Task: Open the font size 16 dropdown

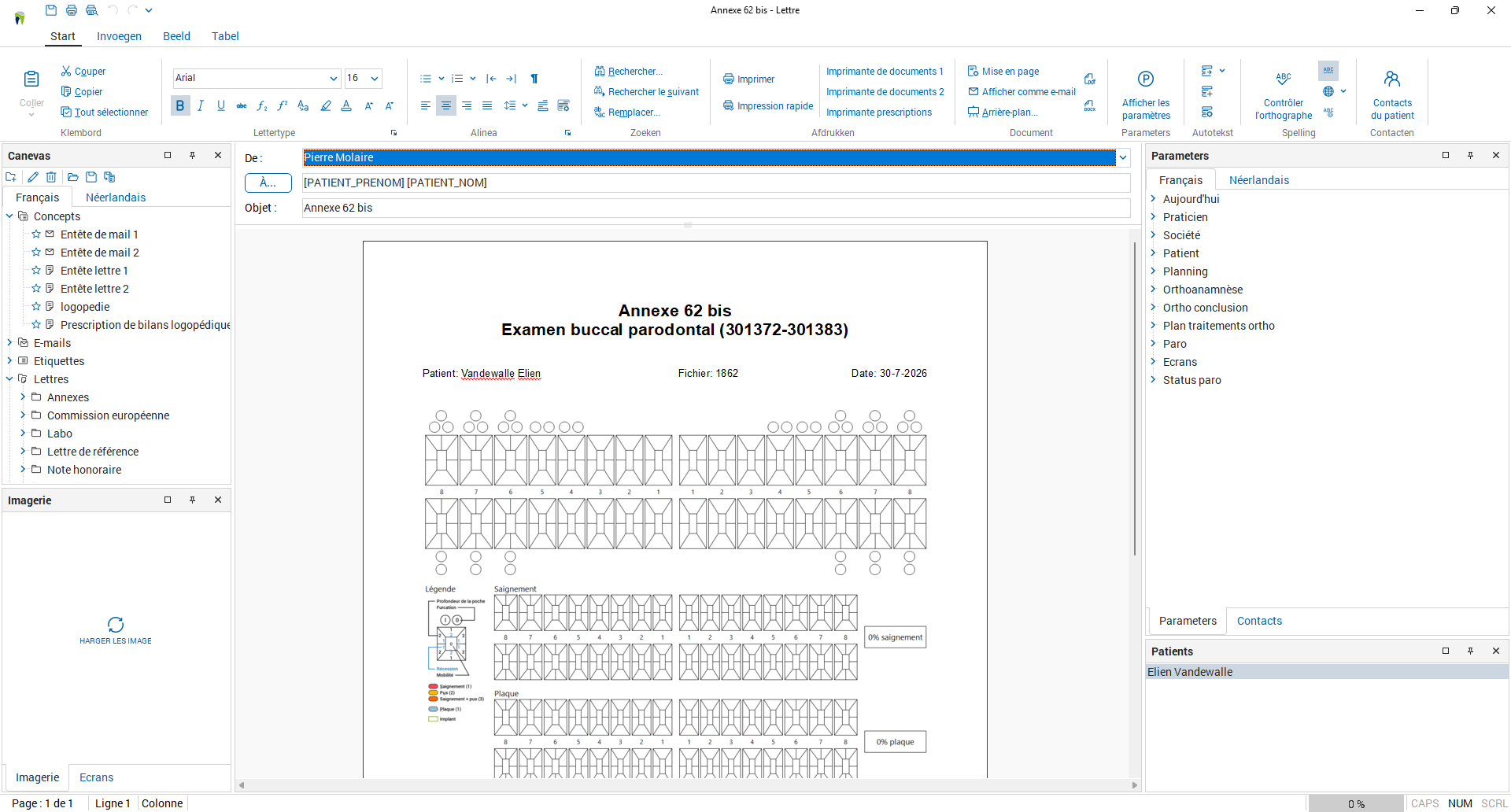Action: 375,78
